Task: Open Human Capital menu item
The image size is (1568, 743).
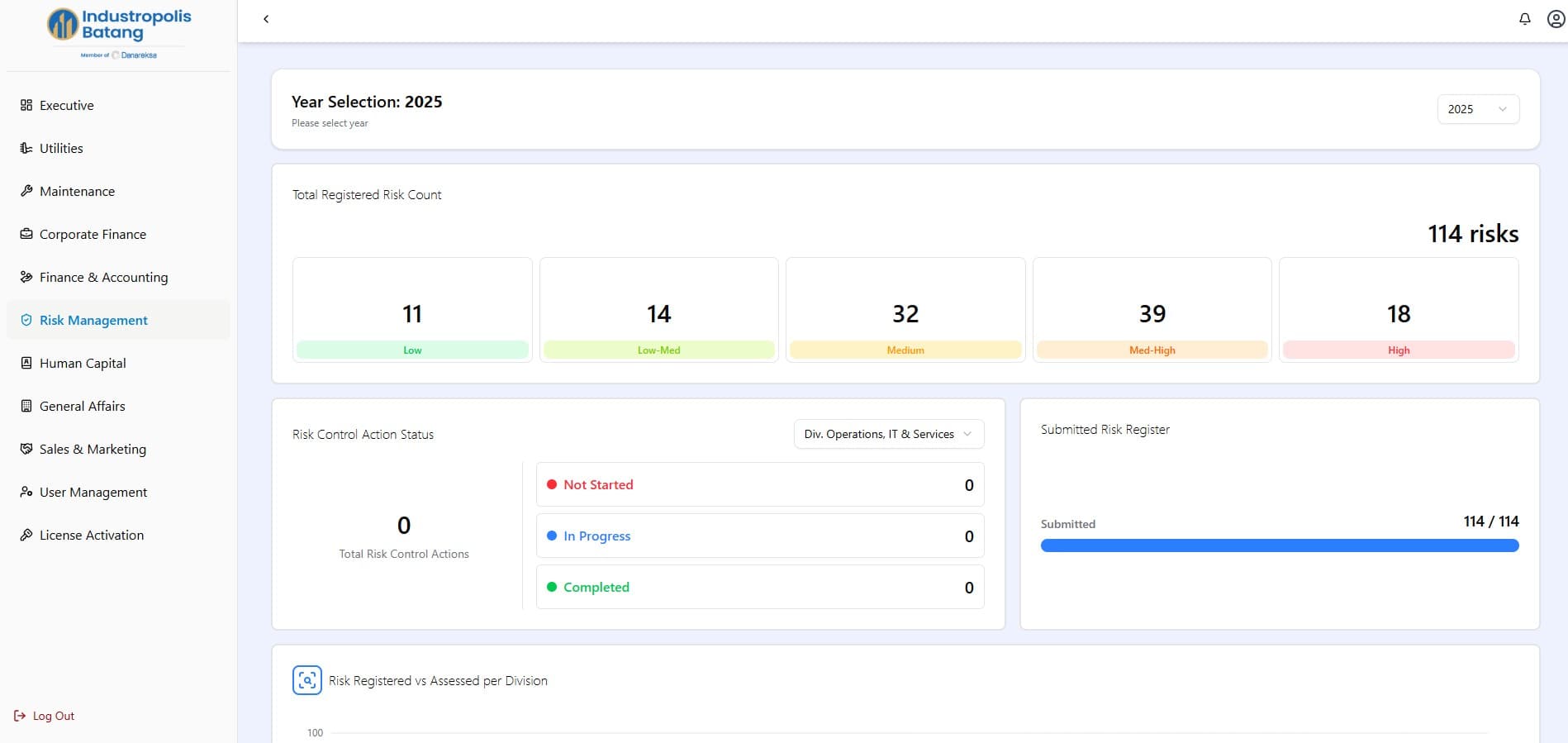Action: (118, 363)
